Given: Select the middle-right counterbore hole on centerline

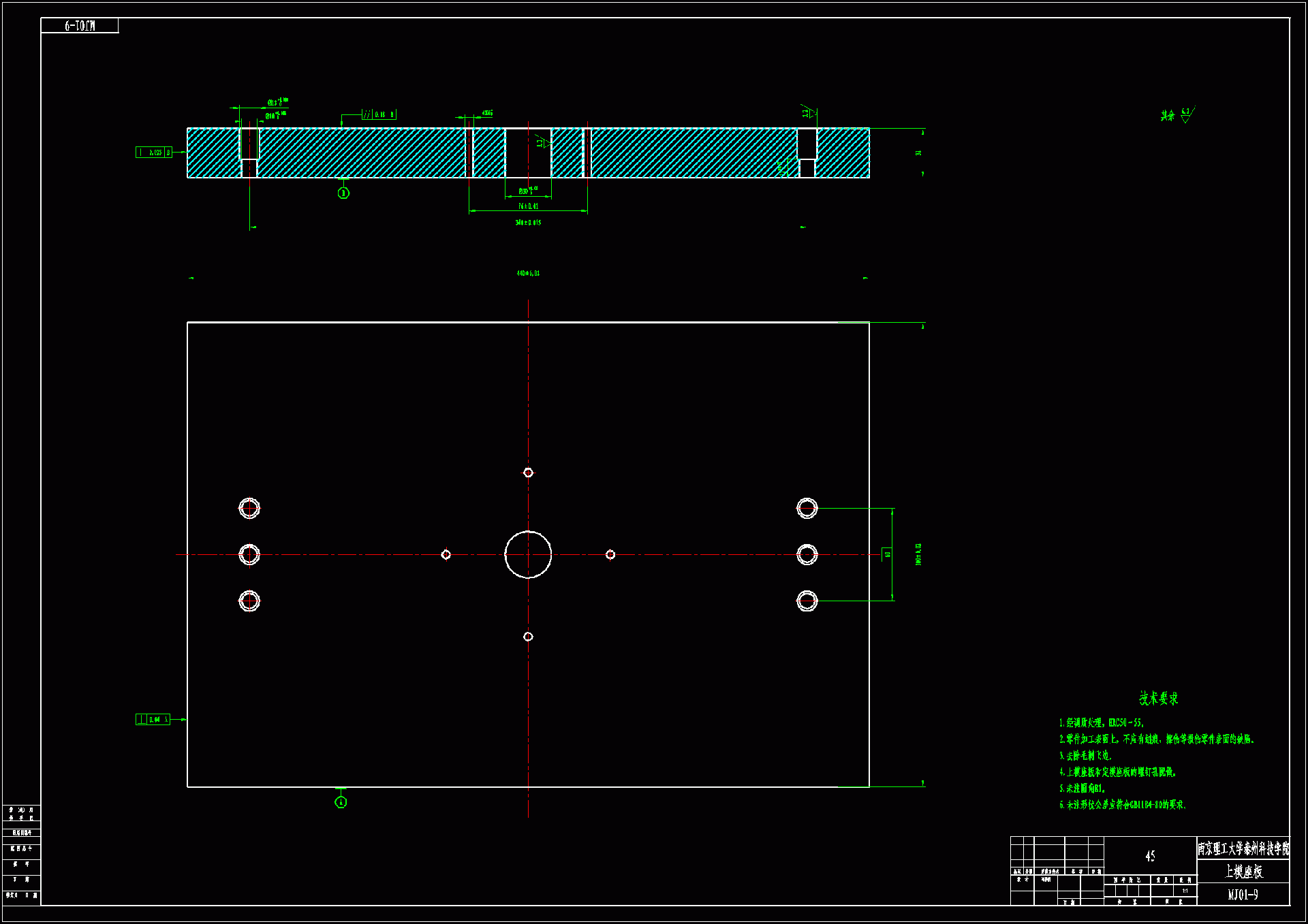Looking at the screenshot, I should click(x=807, y=555).
